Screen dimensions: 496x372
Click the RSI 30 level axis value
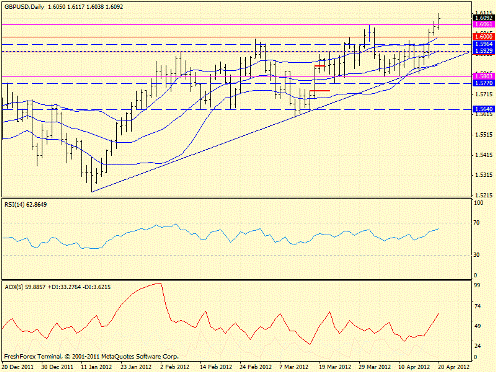point(477,255)
